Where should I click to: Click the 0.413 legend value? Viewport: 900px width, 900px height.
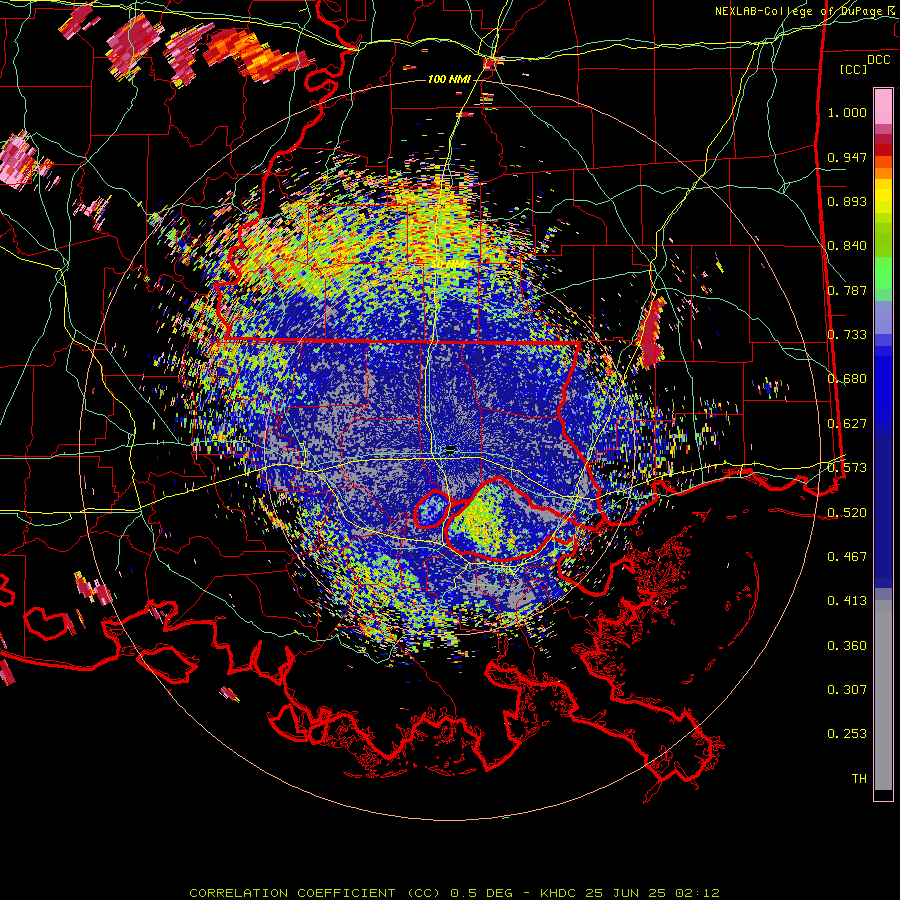click(x=847, y=601)
